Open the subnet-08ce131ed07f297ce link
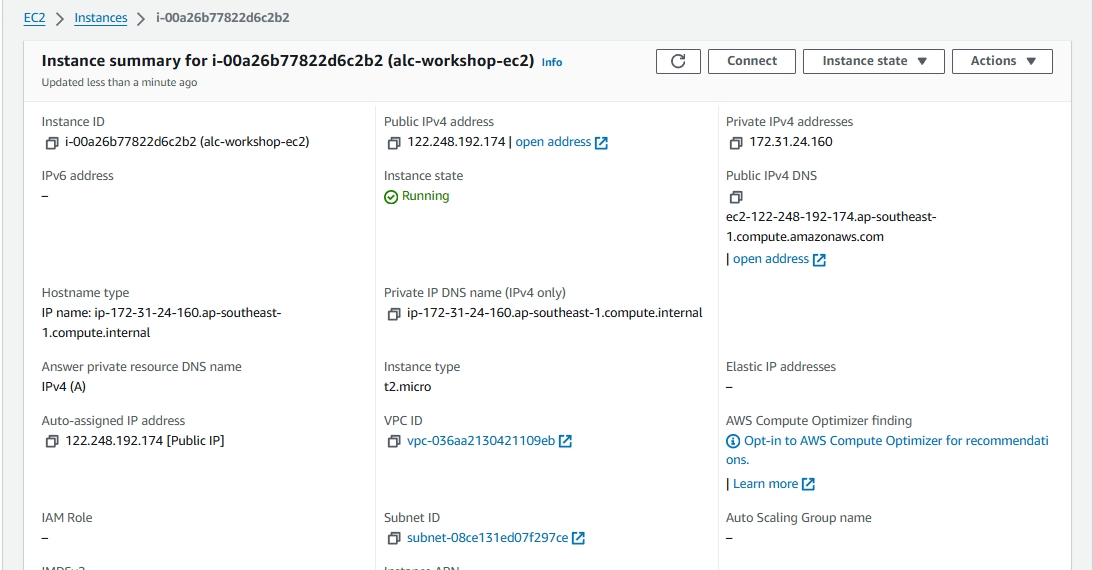The image size is (1093, 570). [487, 538]
